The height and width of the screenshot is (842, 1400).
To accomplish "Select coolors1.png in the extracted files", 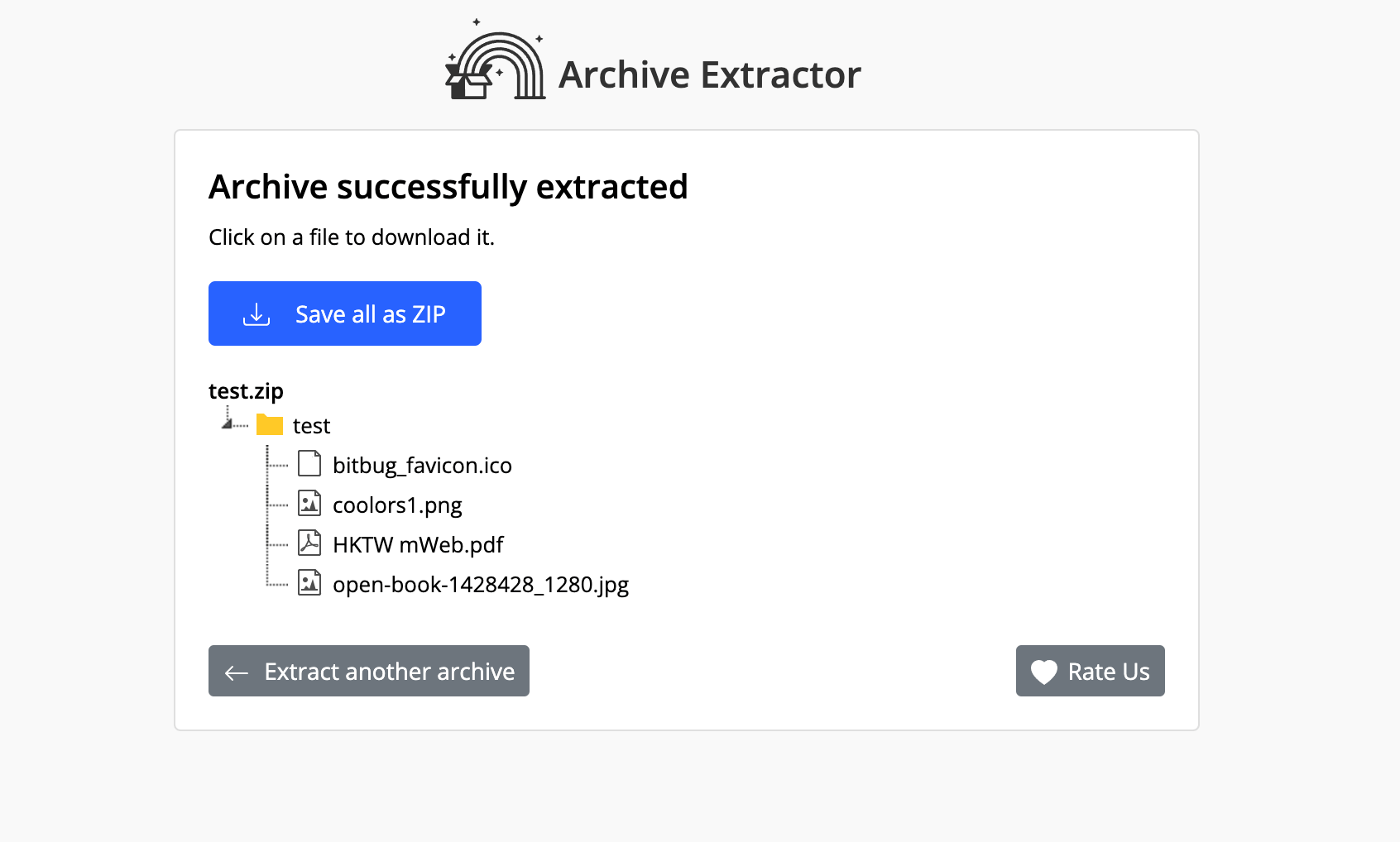I will tap(397, 505).
